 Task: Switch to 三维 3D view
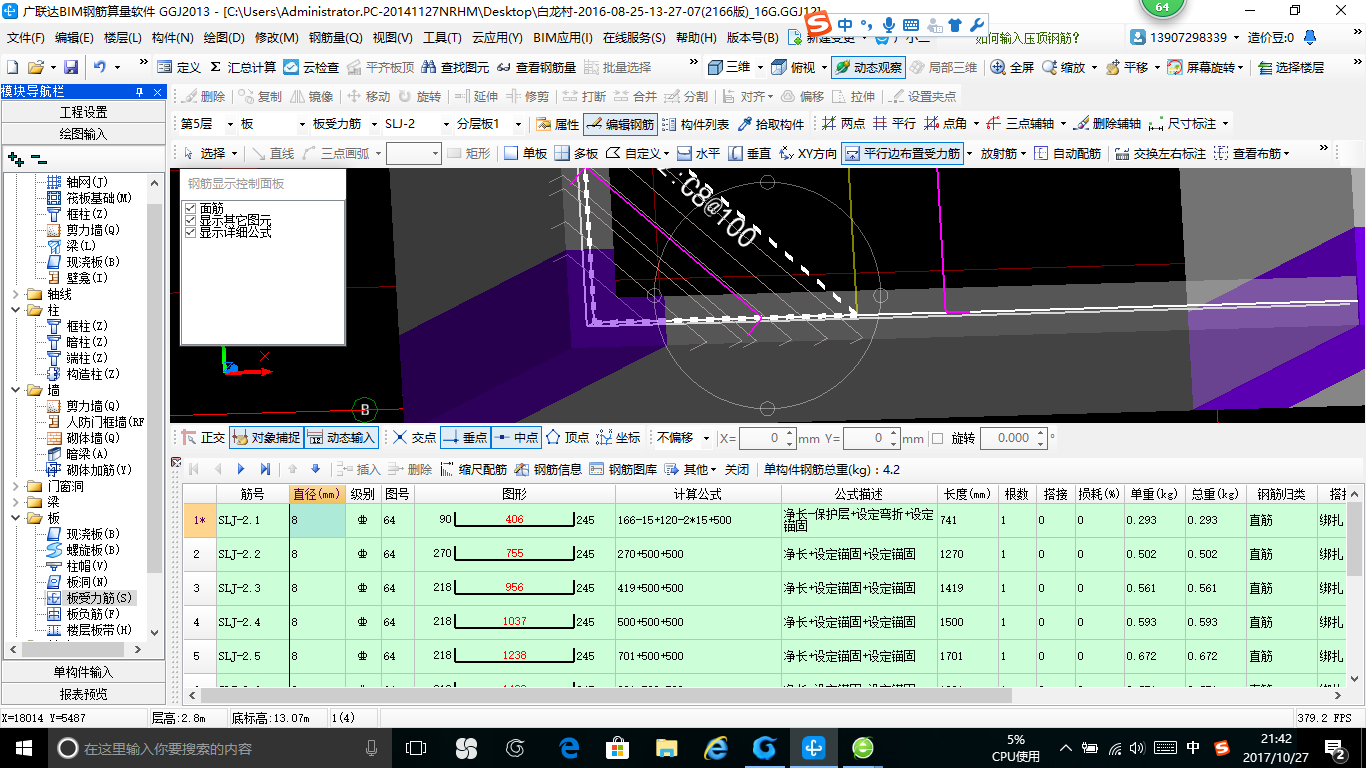point(730,67)
